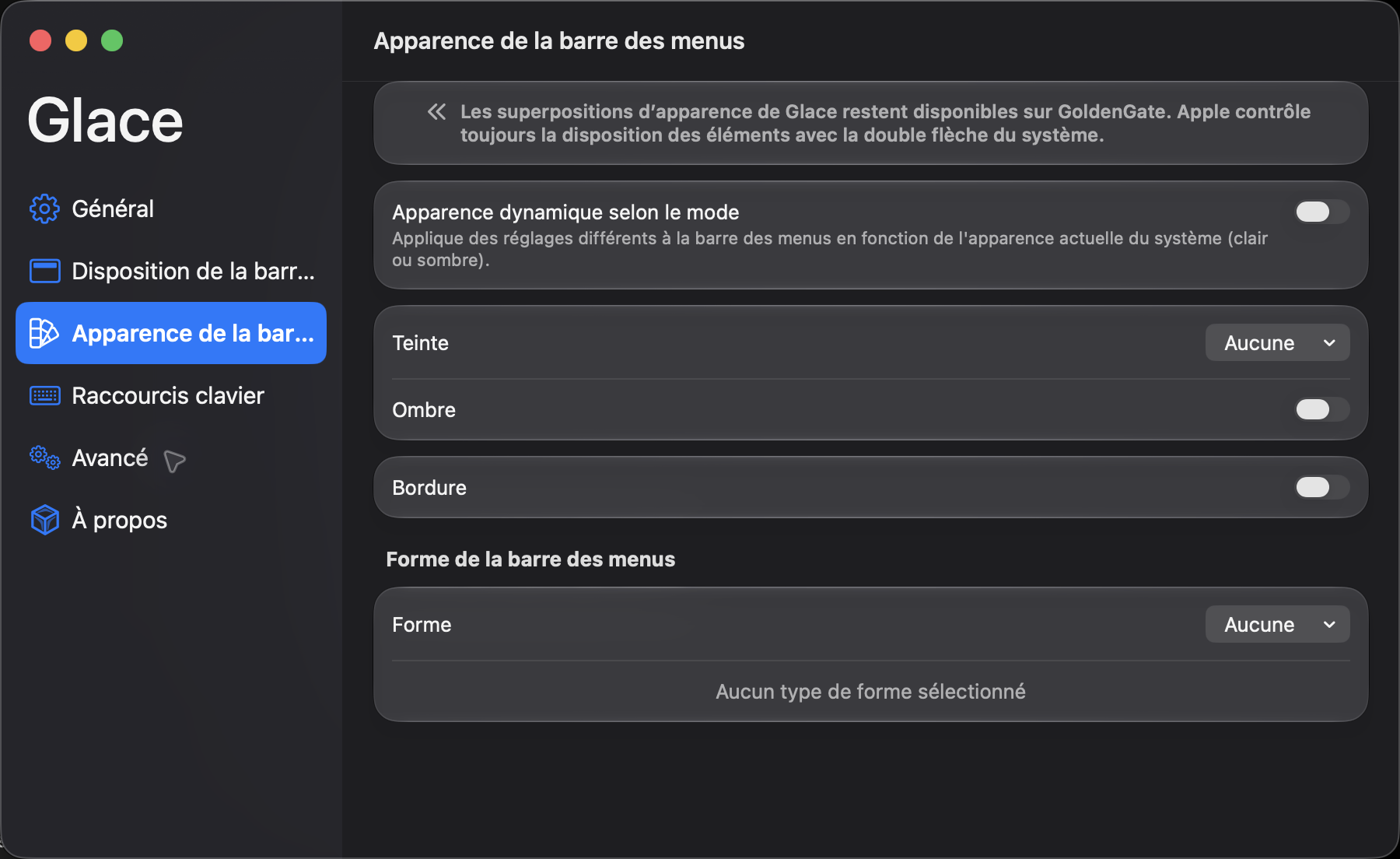The height and width of the screenshot is (859, 1400).
Task: Click the 'Applique des réglages différents' description
Action: (830, 249)
